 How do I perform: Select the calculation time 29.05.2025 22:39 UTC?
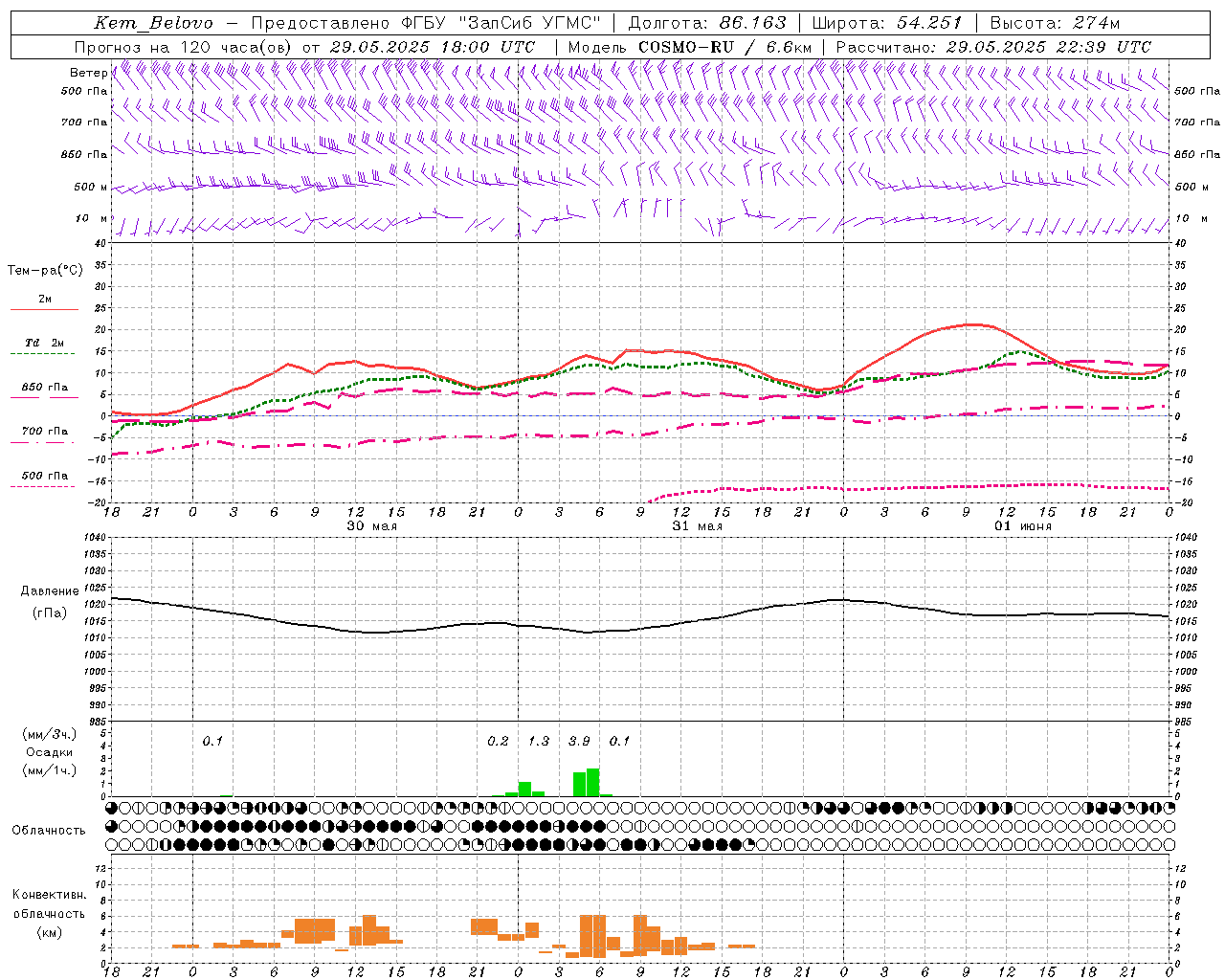click(1048, 47)
